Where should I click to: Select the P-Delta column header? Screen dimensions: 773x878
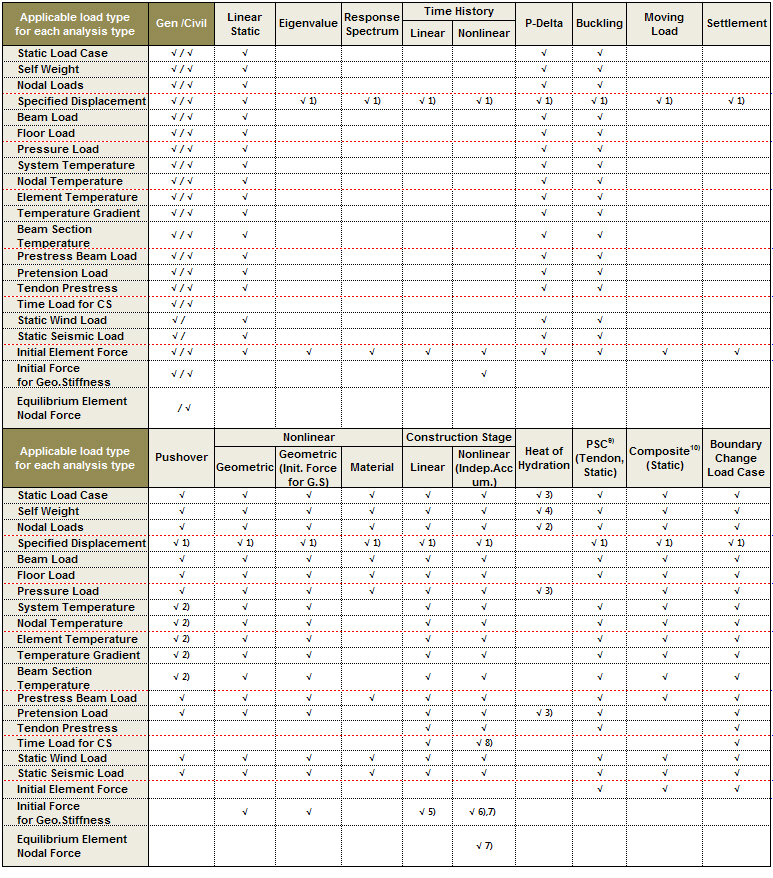[x=544, y=23]
